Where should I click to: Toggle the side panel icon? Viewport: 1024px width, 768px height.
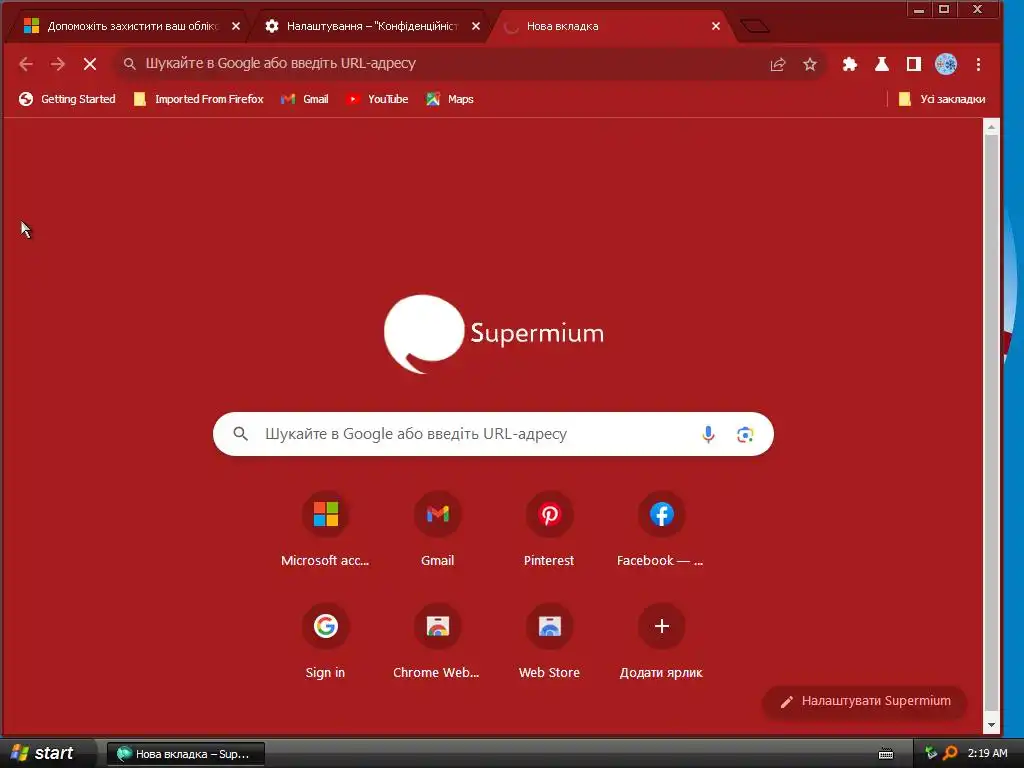coord(914,64)
